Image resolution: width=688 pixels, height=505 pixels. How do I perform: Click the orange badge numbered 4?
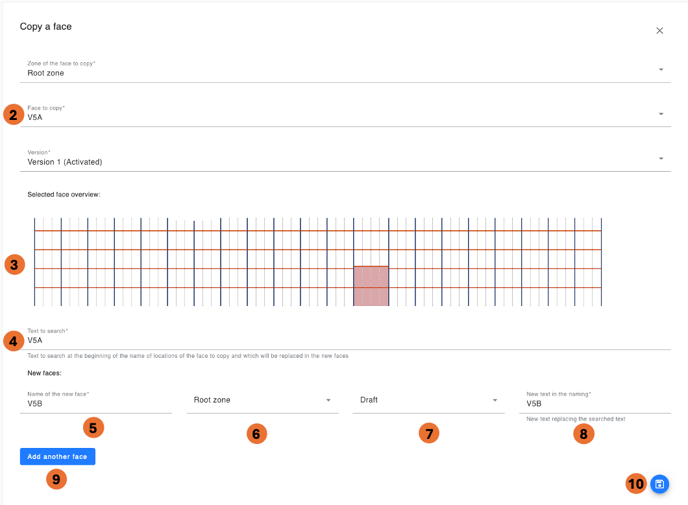point(13,341)
